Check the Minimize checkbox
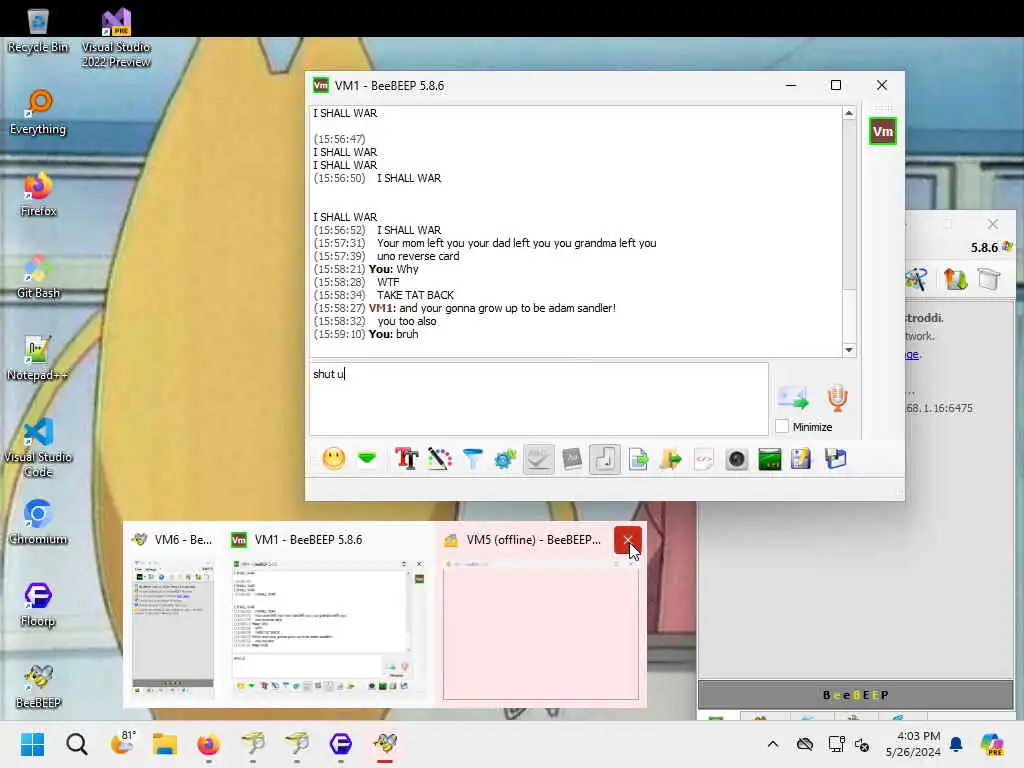1024x768 pixels. pos(782,426)
